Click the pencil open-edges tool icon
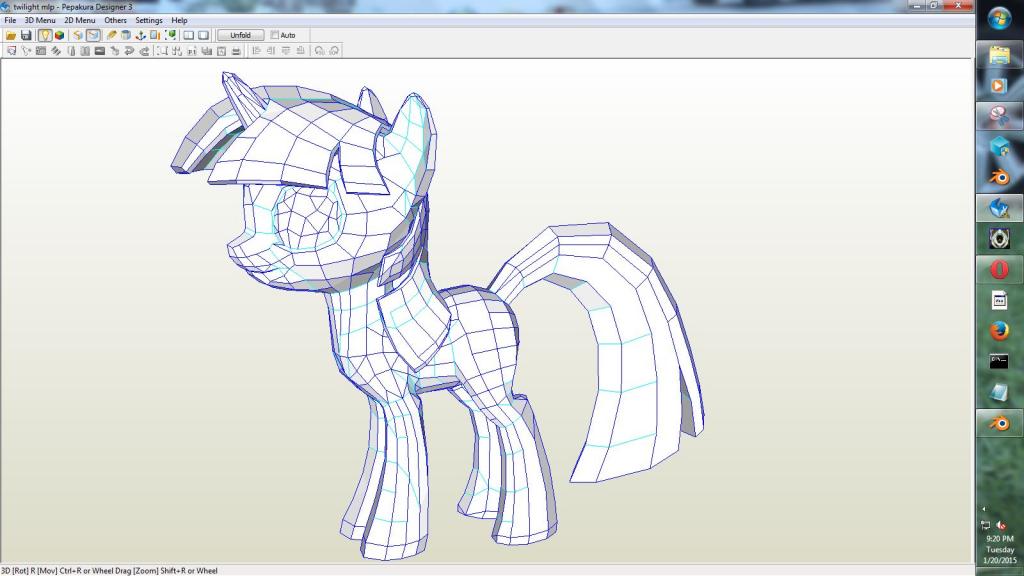 (112, 35)
